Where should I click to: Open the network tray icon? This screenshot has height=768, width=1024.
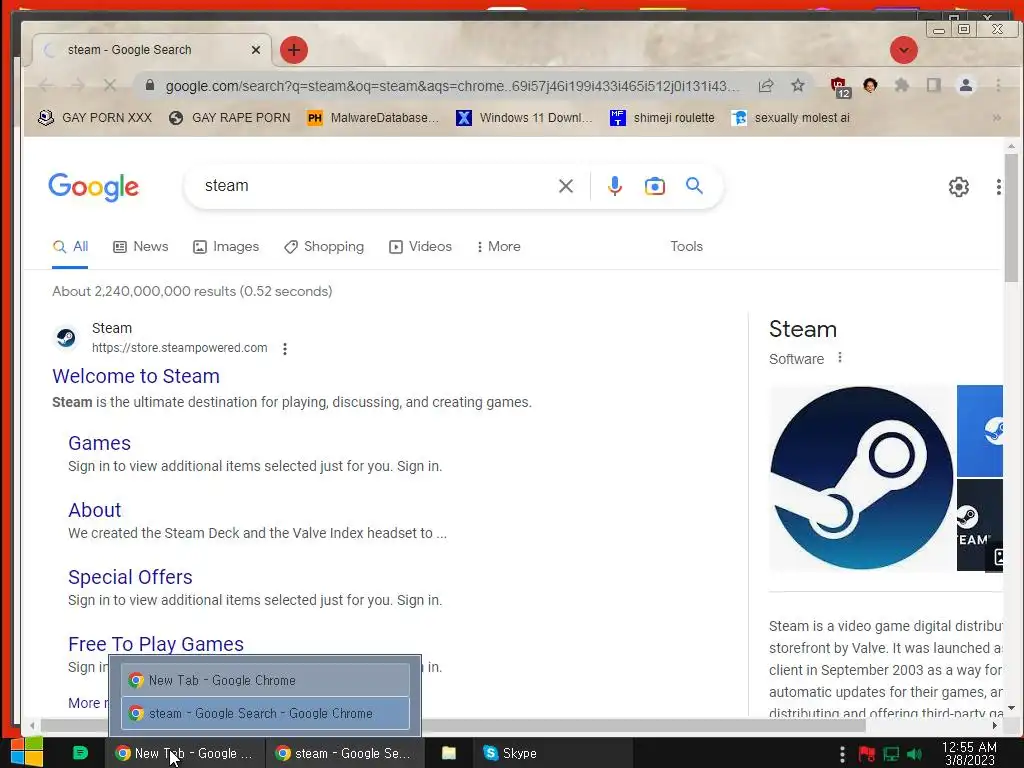coord(891,754)
